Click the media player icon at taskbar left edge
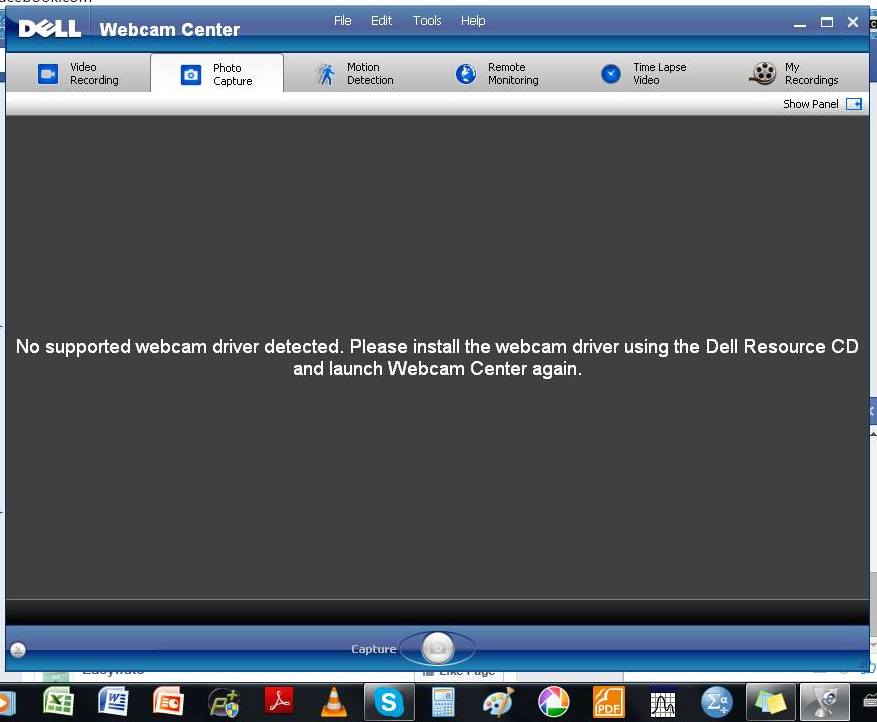The width and height of the screenshot is (877, 722). (x=6, y=703)
